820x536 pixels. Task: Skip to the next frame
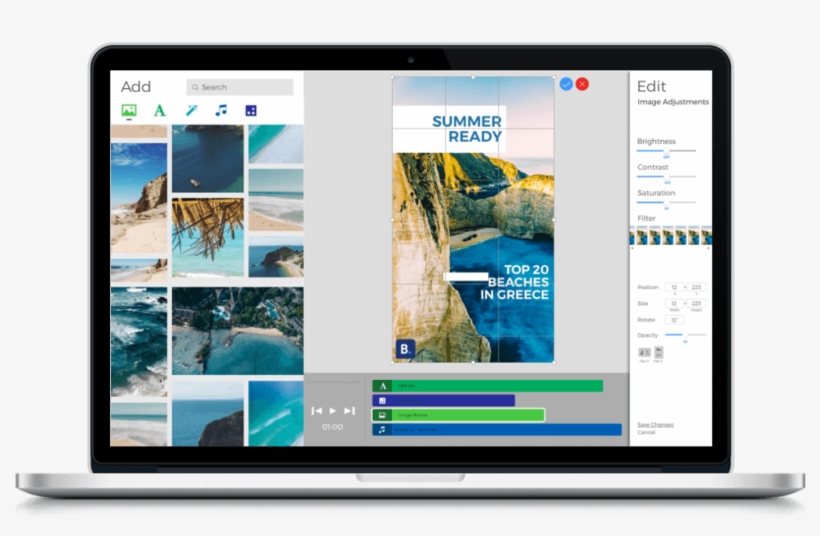349,411
